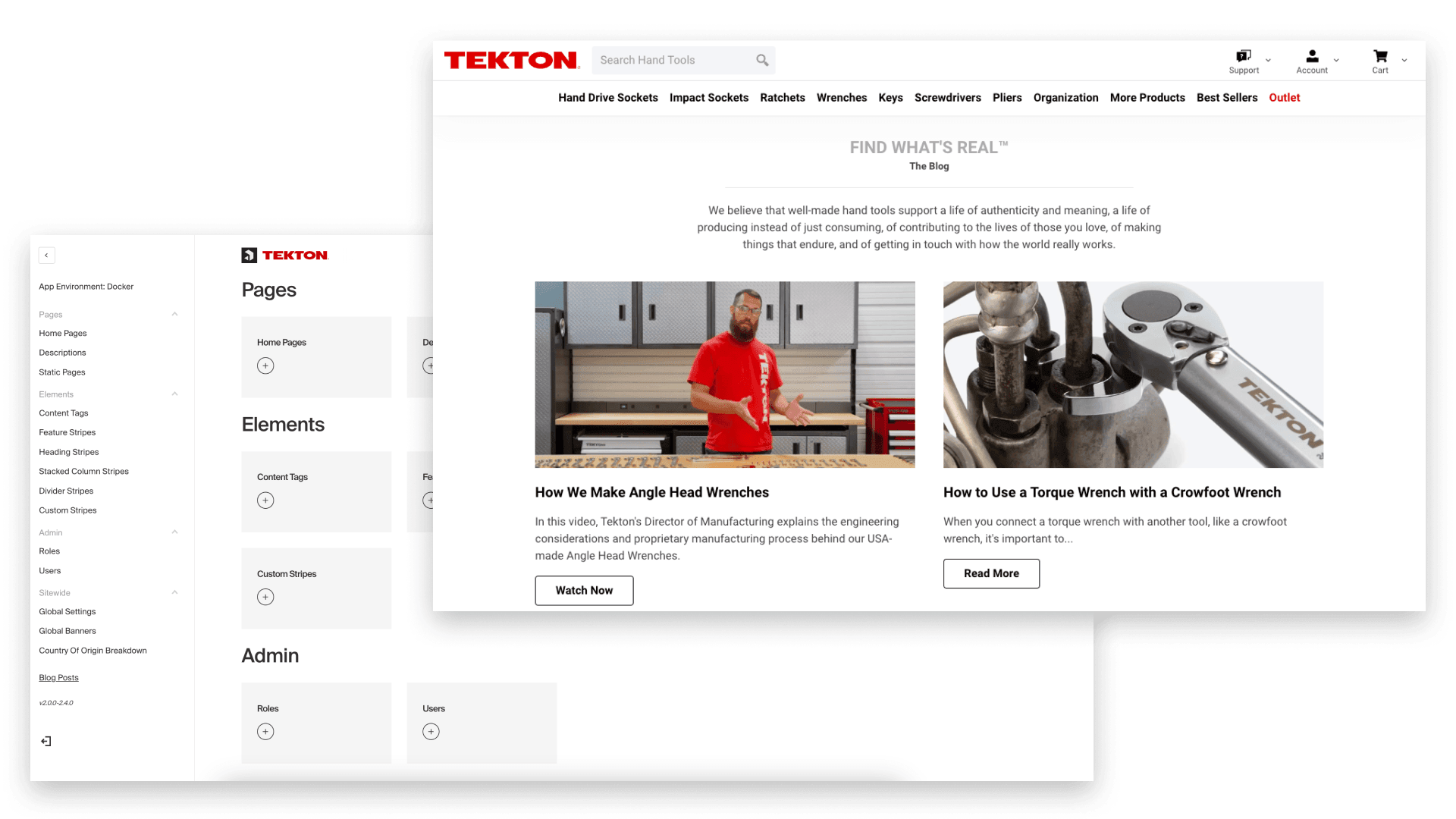
Task: Click the search input field
Action: (x=683, y=60)
